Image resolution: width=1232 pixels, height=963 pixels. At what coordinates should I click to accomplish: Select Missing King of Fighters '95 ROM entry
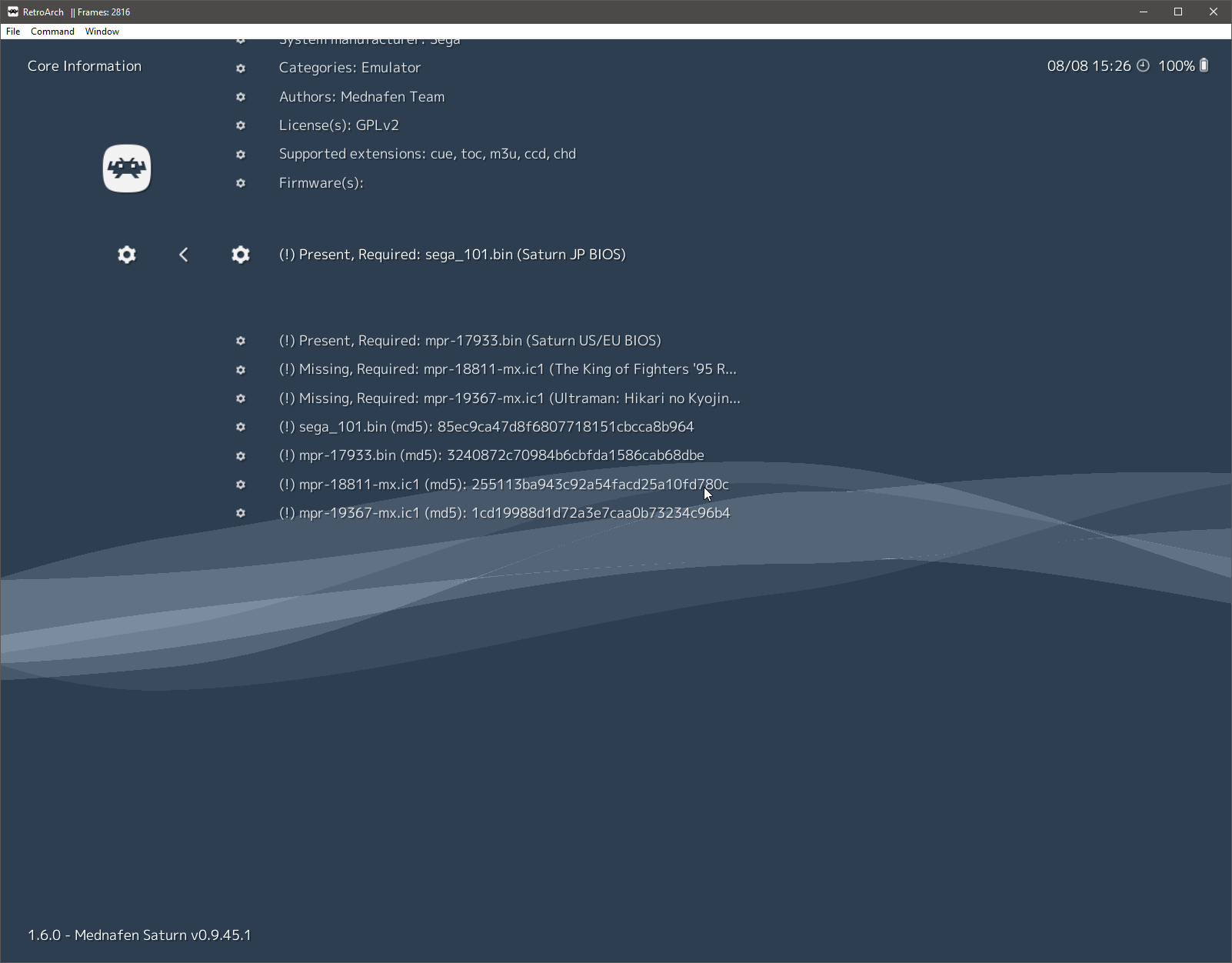click(x=508, y=369)
